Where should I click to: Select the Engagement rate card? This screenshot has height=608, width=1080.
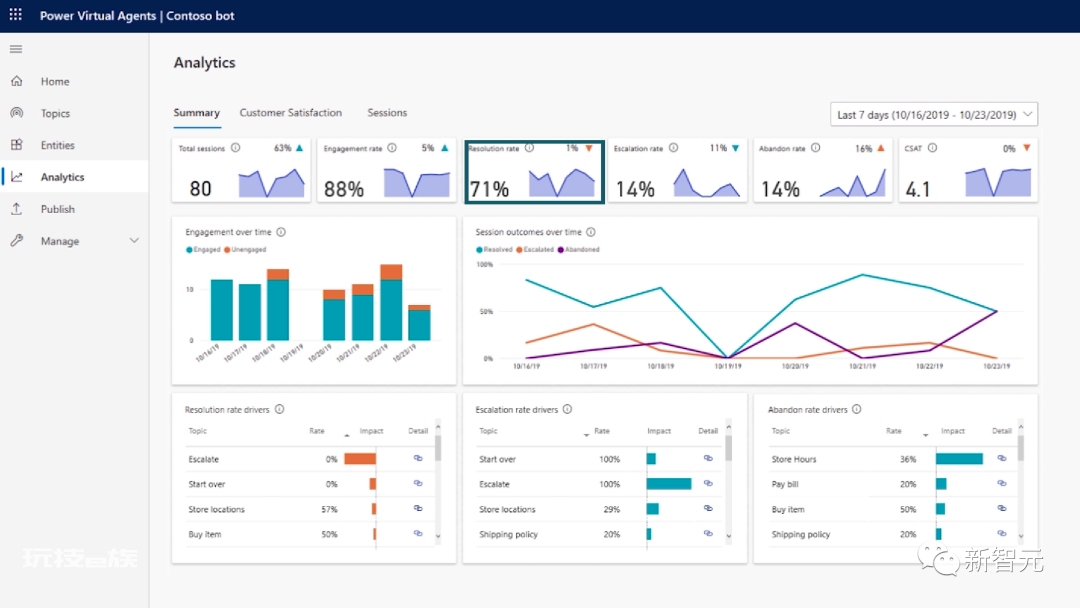(x=386, y=170)
